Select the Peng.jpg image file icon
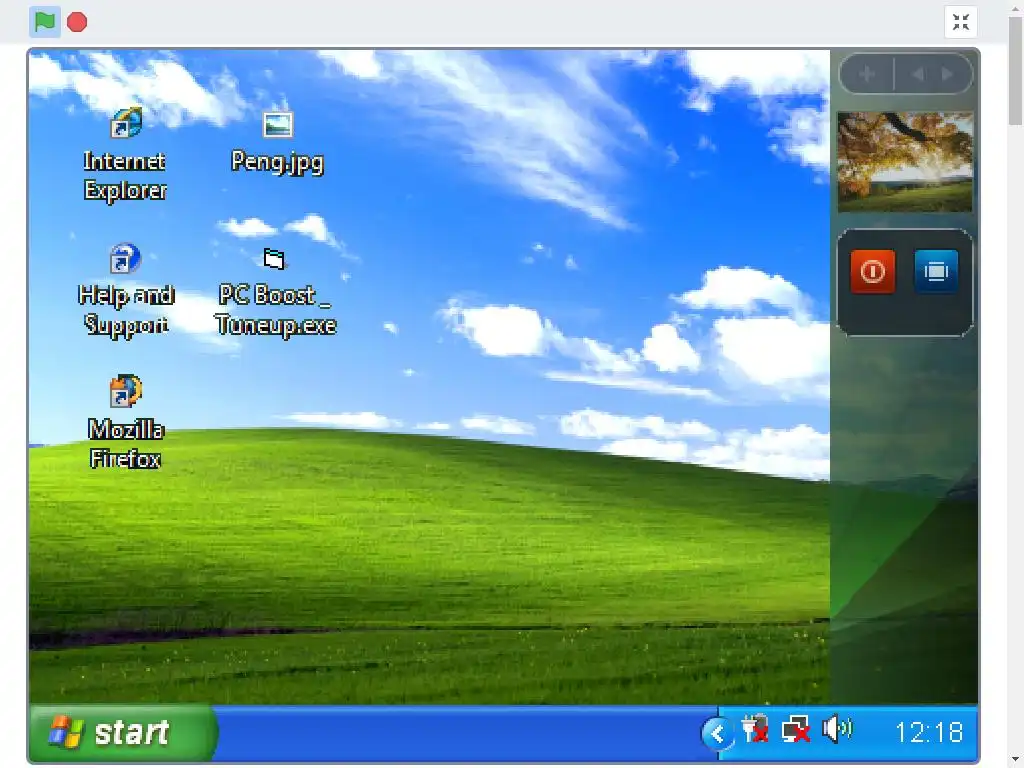The height and width of the screenshot is (768, 1024). pos(278,142)
